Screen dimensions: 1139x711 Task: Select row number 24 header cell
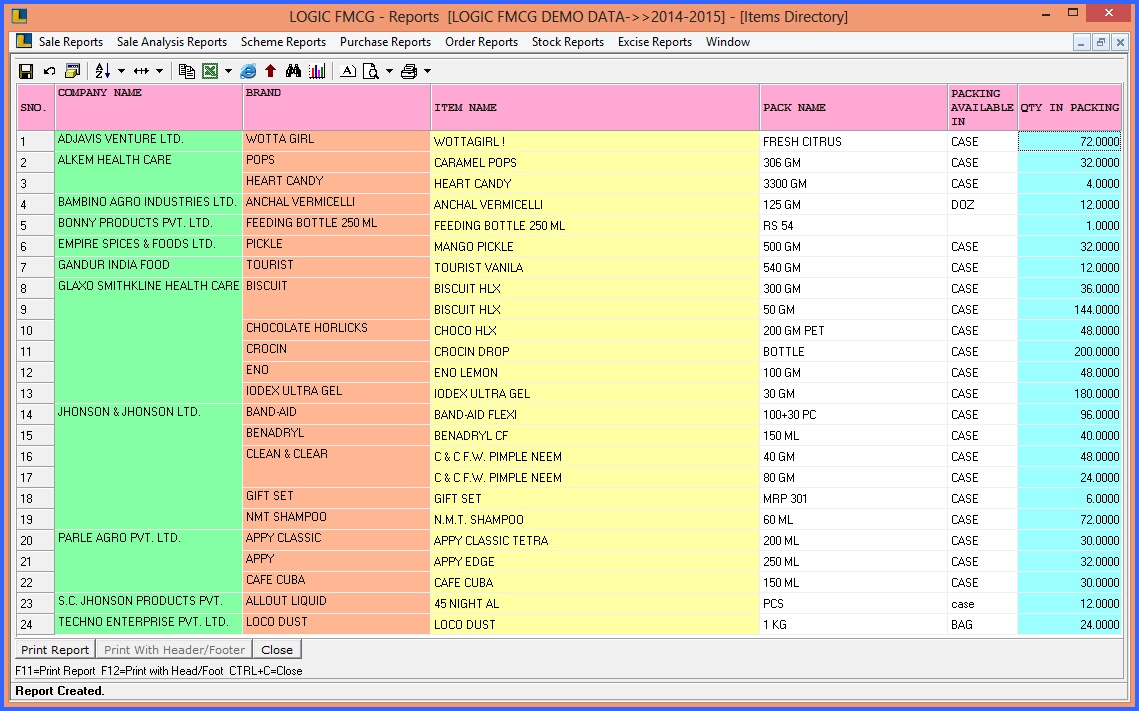(36, 625)
